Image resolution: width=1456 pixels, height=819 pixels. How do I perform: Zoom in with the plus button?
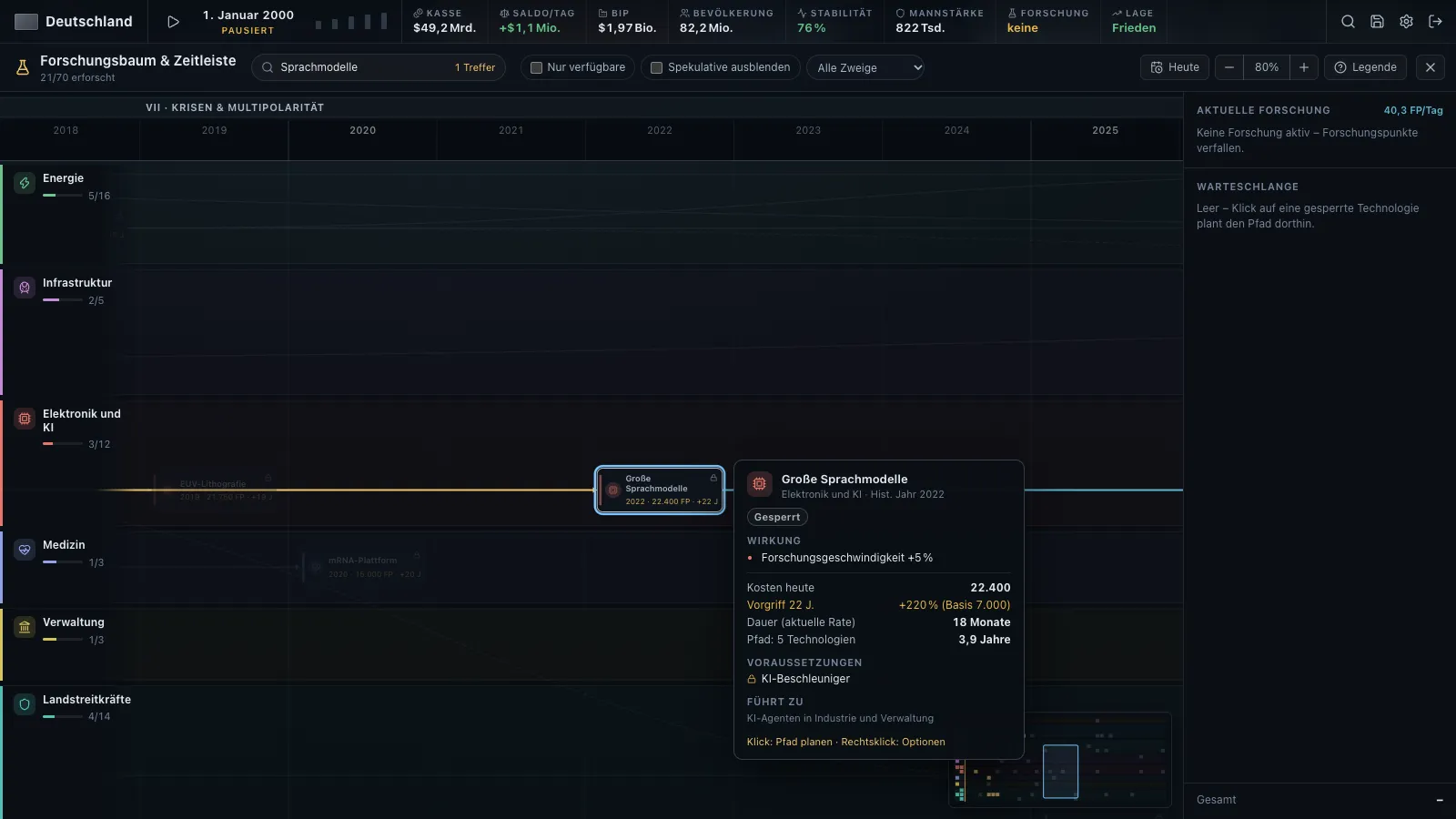[x=1304, y=67]
